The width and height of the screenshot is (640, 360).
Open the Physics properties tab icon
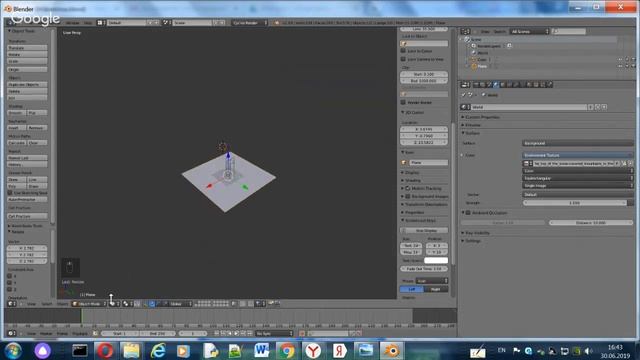(x=549, y=84)
